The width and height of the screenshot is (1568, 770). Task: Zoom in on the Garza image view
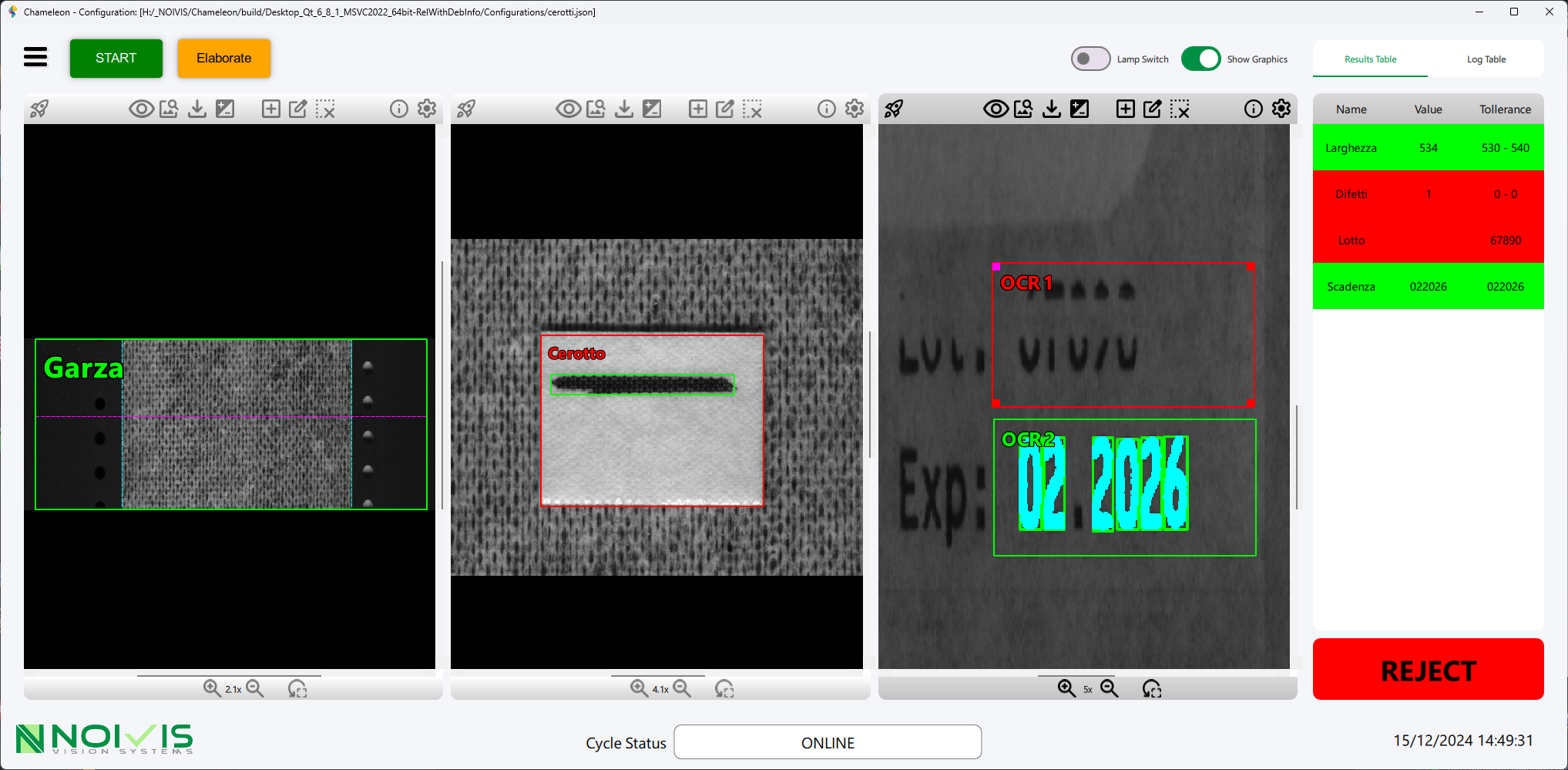pos(212,688)
